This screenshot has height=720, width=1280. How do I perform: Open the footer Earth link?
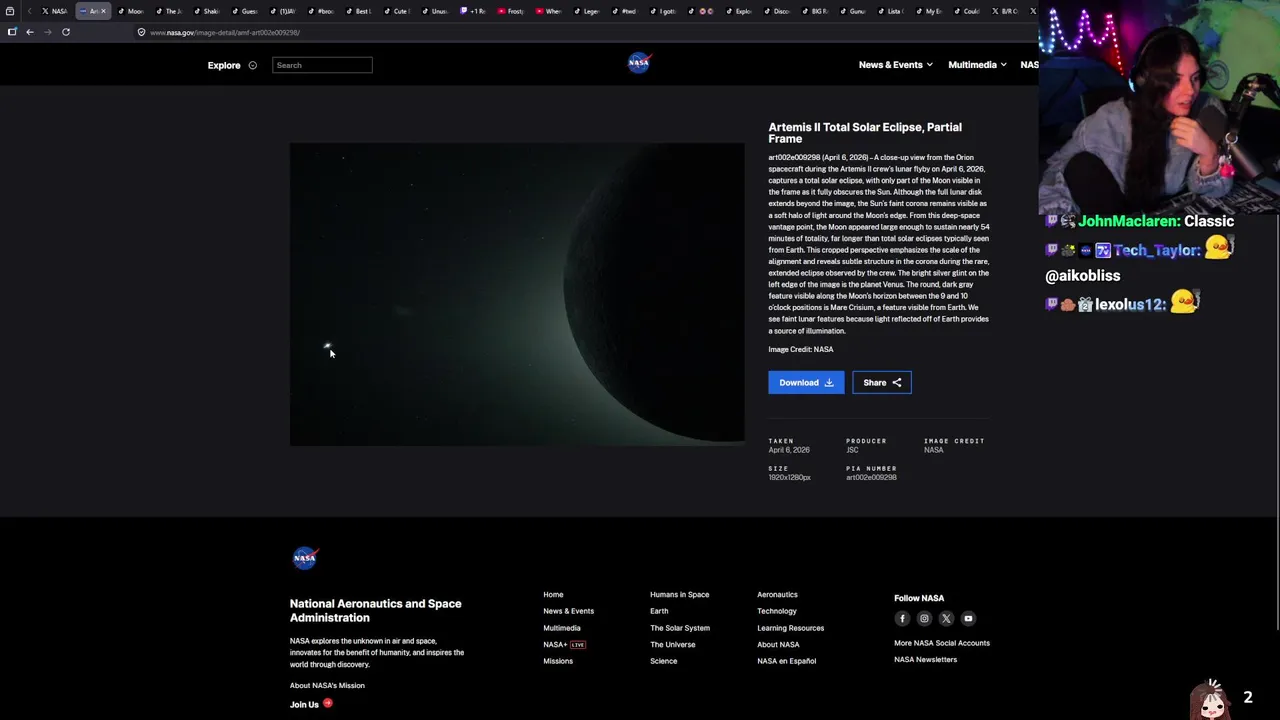coord(659,611)
